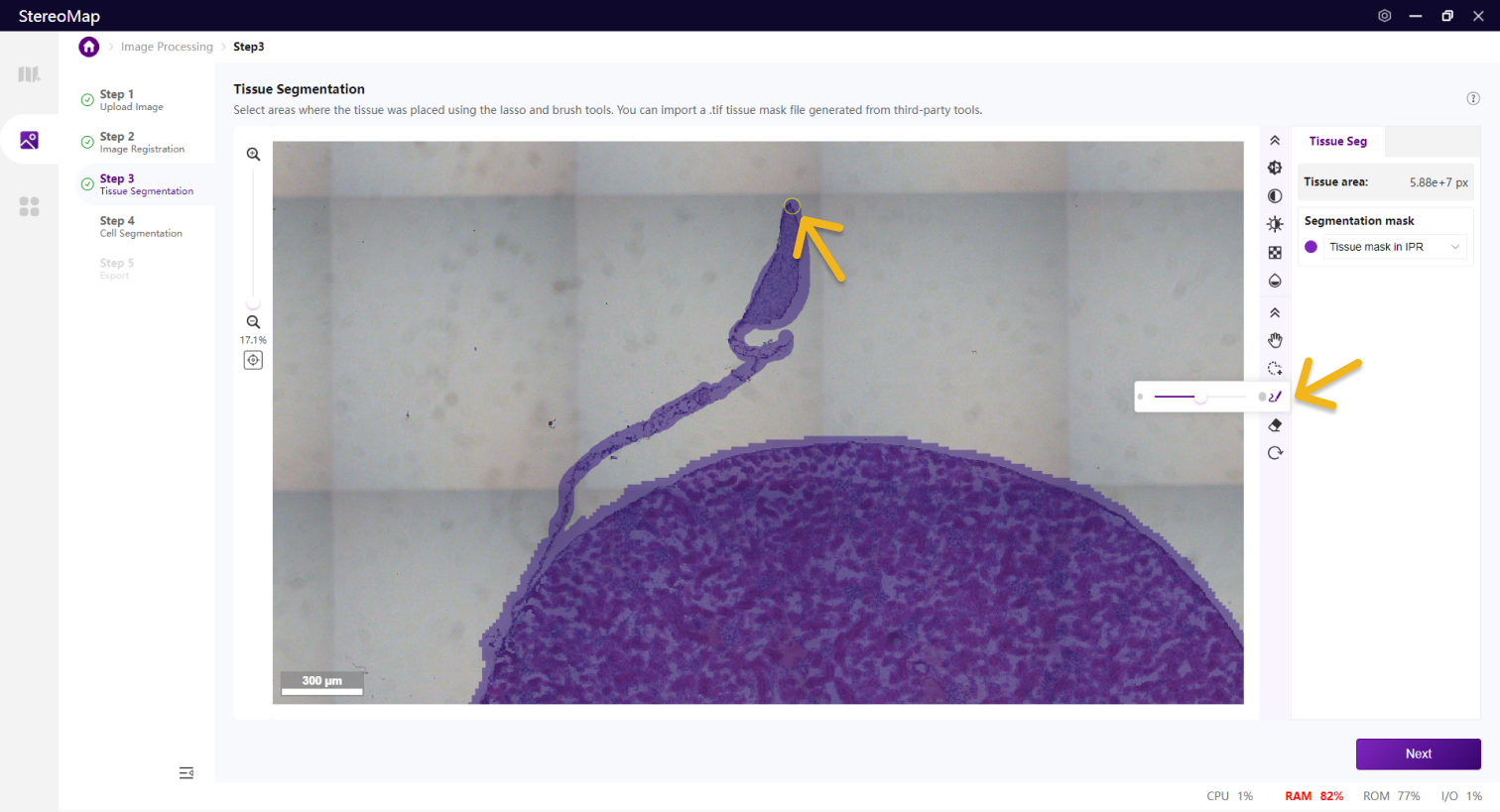1500x812 pixels.
Task: Select the lasso selection tool
Action: pos(1275,369)
